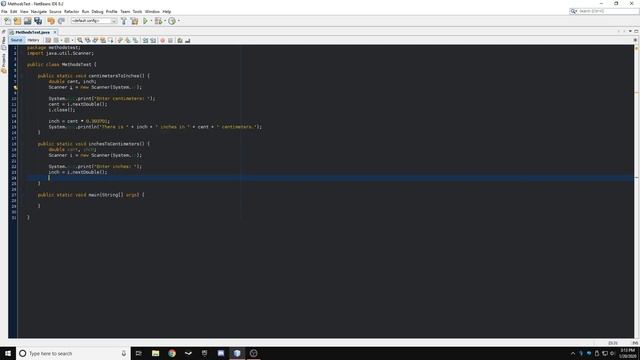Screen dimensions: 640x360
Task: Open the Profile Project dropdown arrow
Action: pyautogui.click(x=178, y=21)
